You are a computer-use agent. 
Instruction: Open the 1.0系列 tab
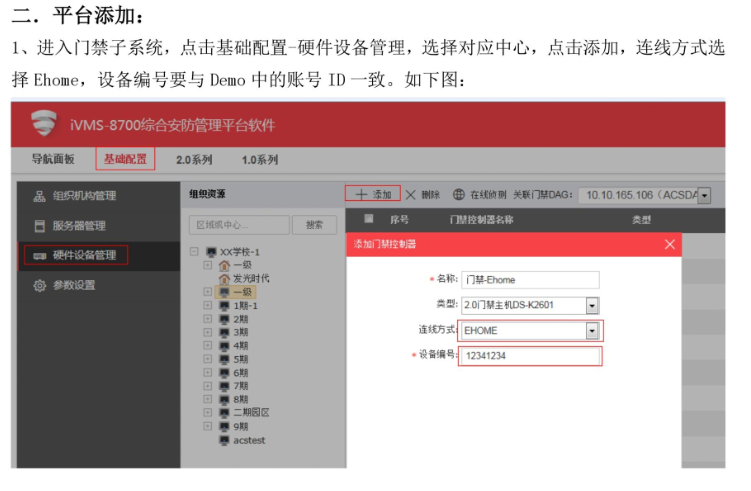260,160
